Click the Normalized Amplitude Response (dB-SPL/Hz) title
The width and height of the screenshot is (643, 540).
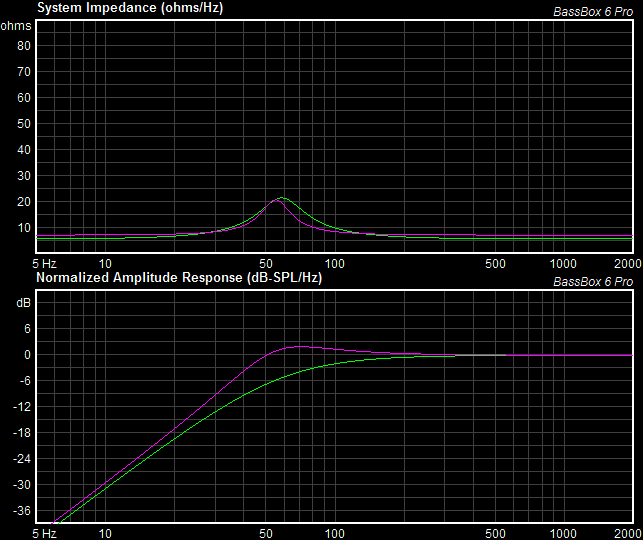tap(179, 278)
